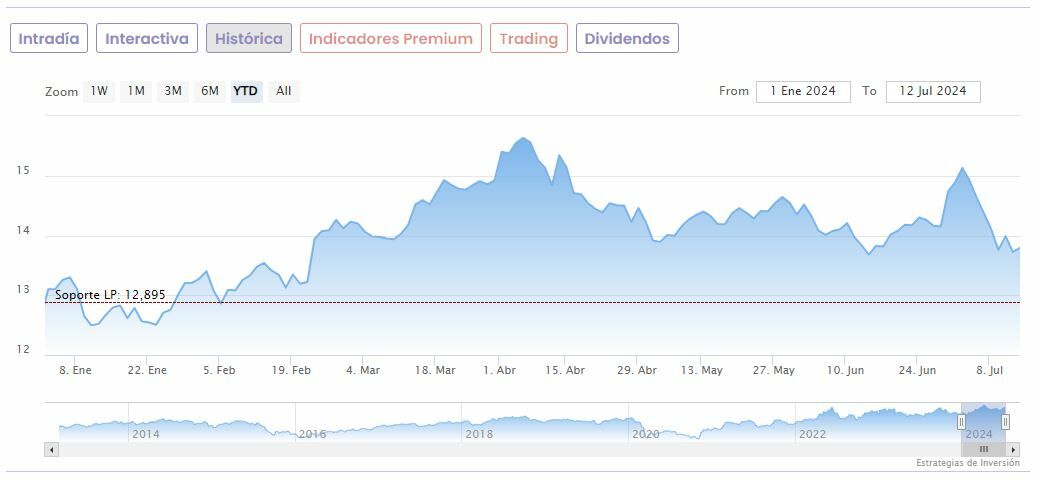
Task: Set zoom range to 1M
Action: click(x=136, y=91)
